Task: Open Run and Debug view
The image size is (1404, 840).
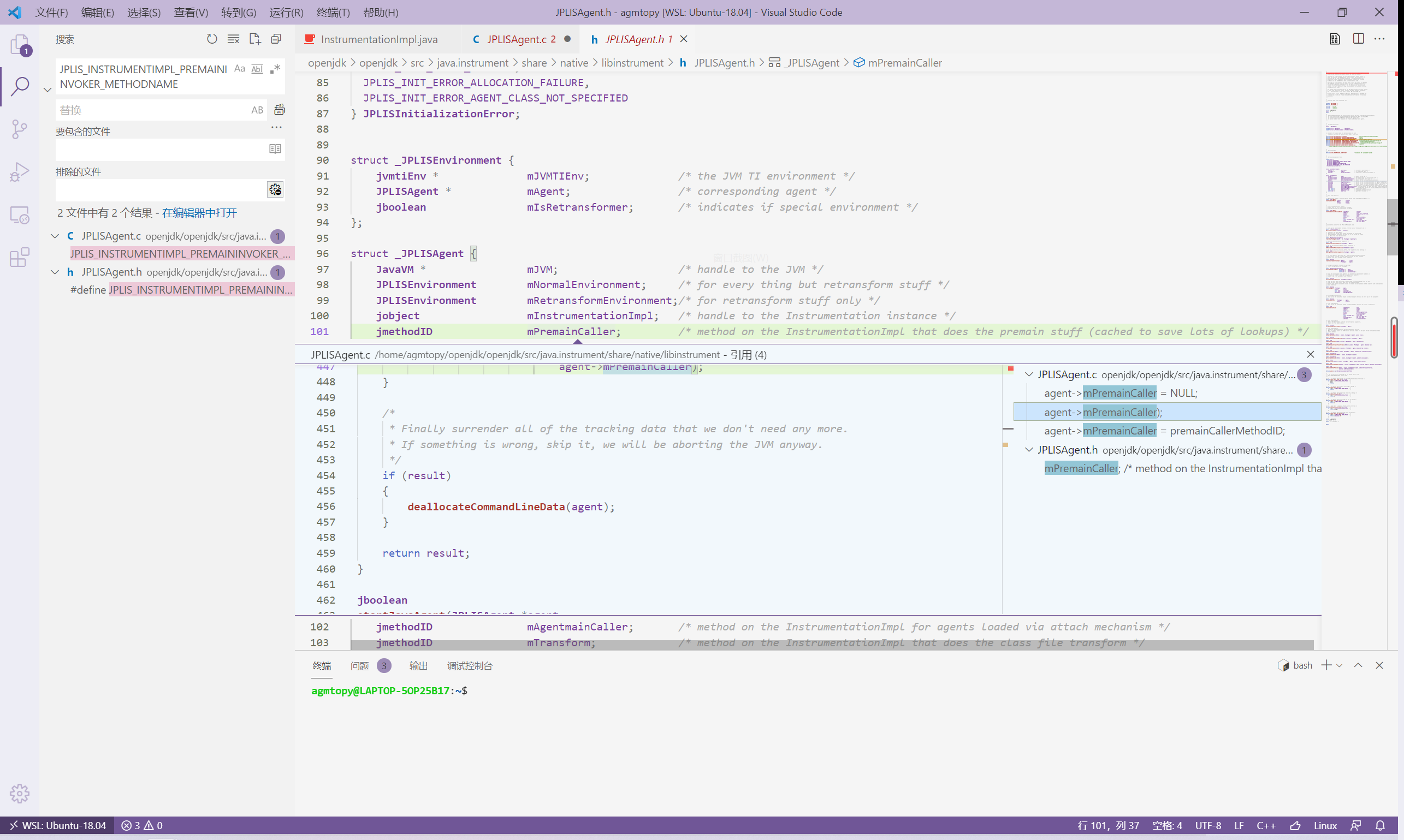Action: click(x=19, y=172)
